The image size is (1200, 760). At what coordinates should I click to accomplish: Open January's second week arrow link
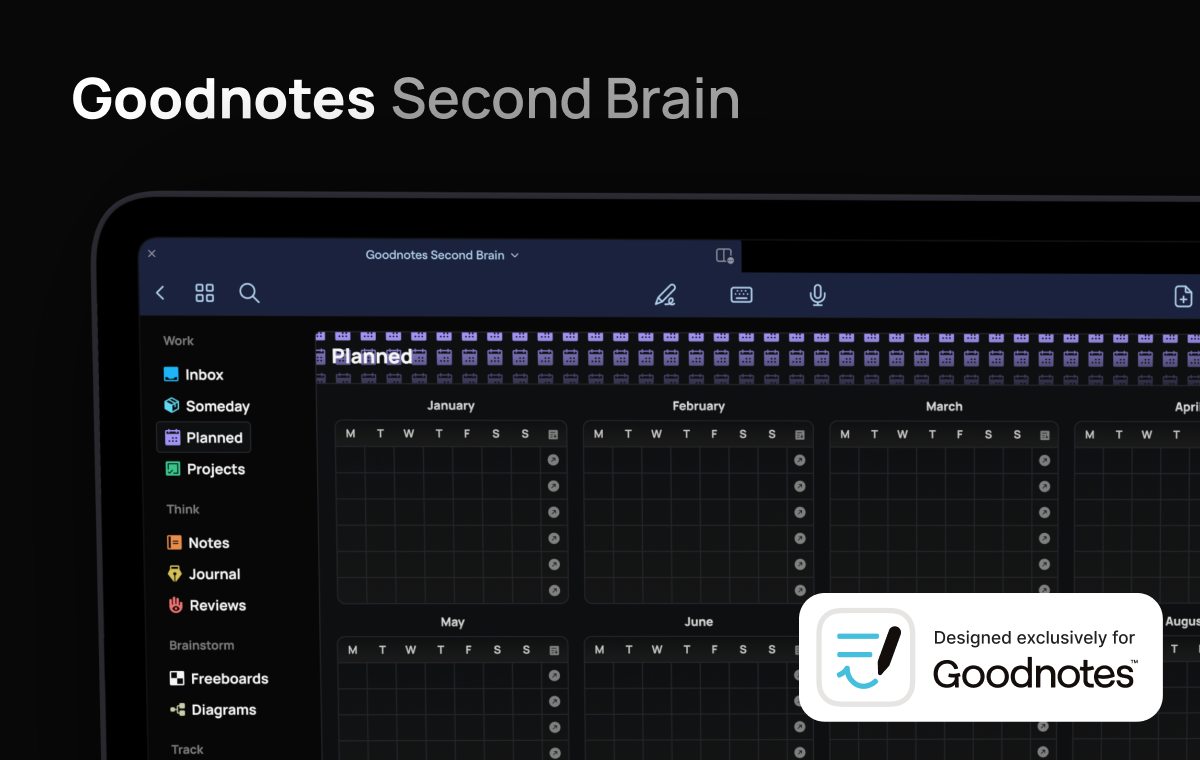coord(554,486)
